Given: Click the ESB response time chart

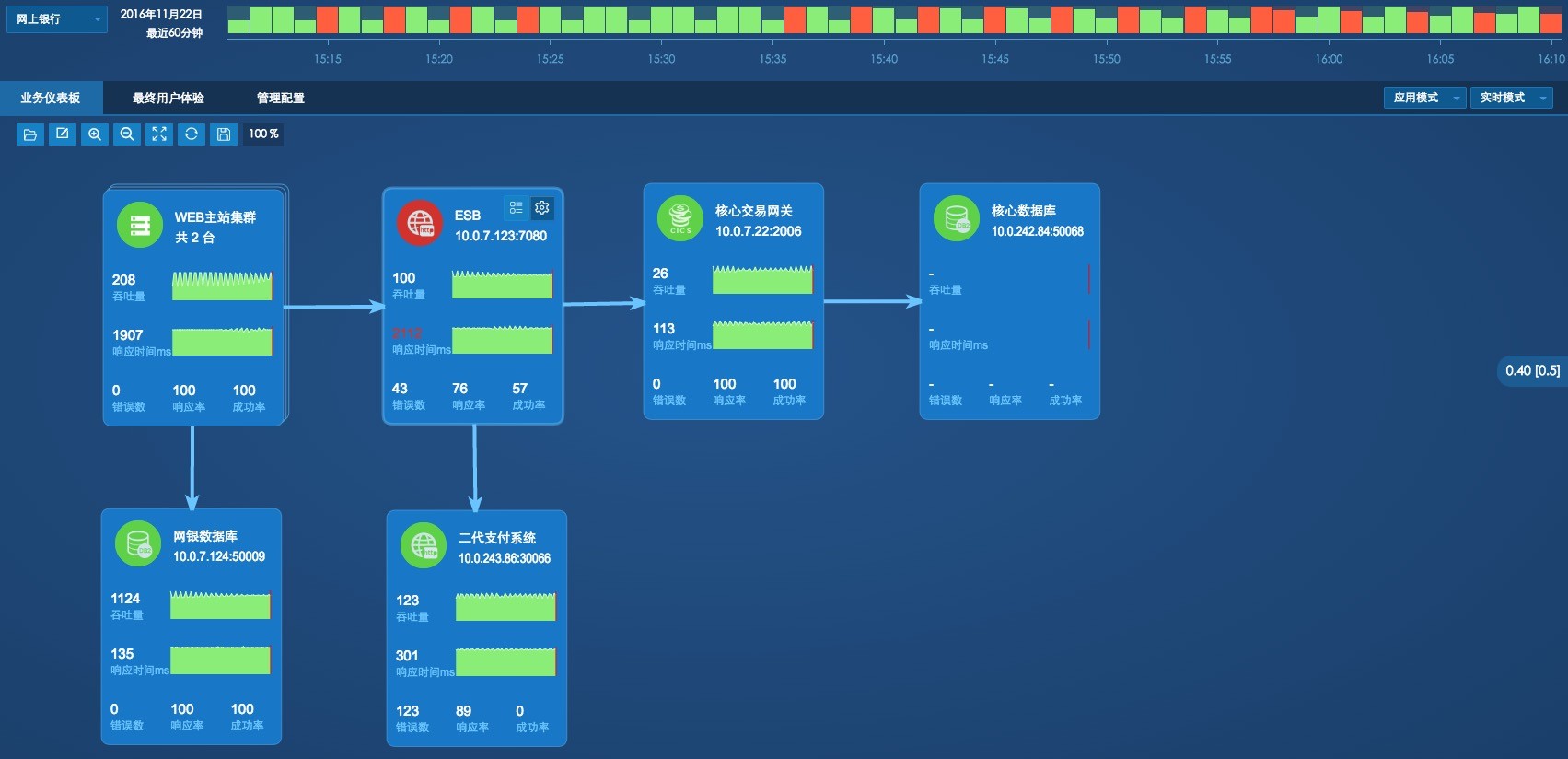Looking at the screenshot, I should pyautogui.click(x=503, y=340).
